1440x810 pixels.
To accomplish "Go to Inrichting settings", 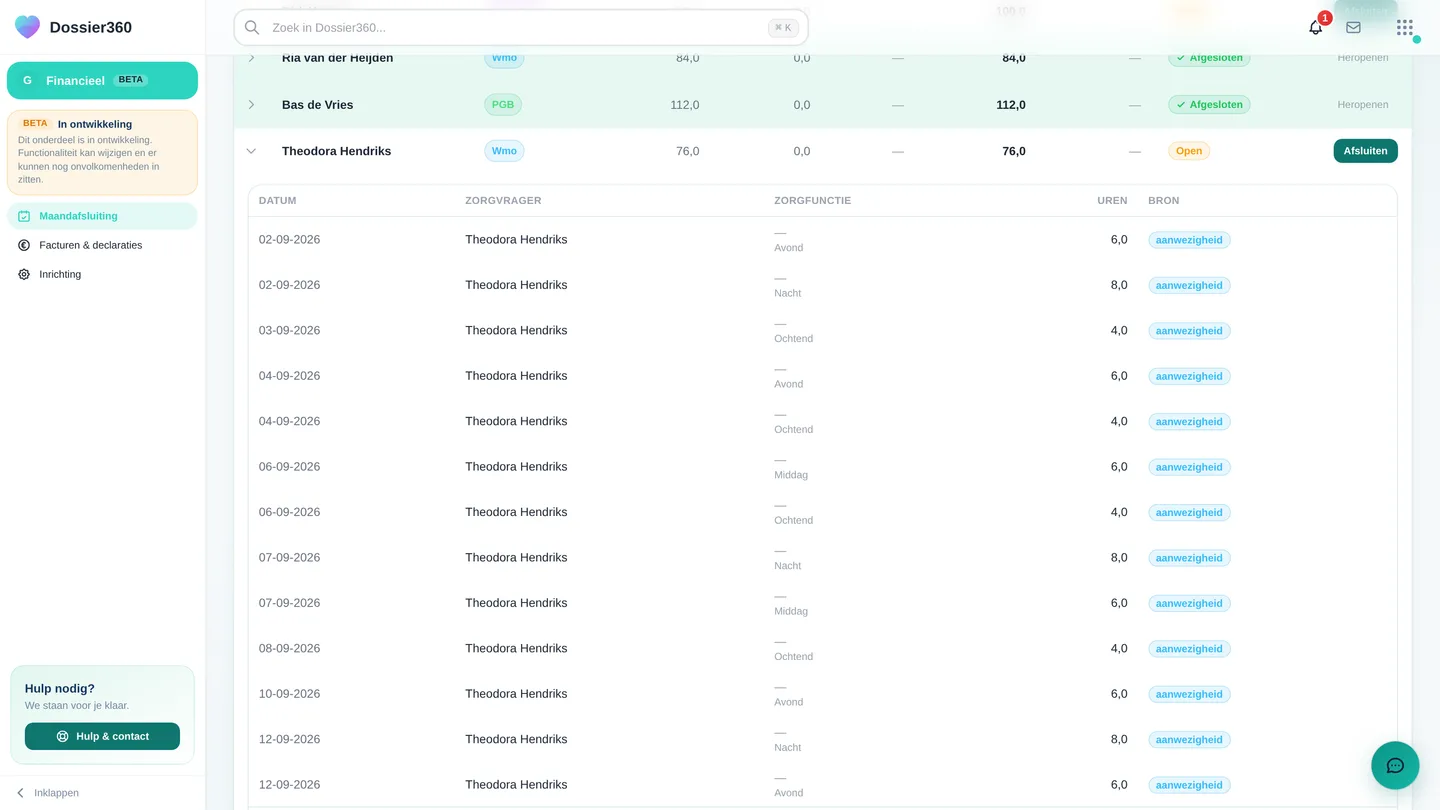I will 102,274.
